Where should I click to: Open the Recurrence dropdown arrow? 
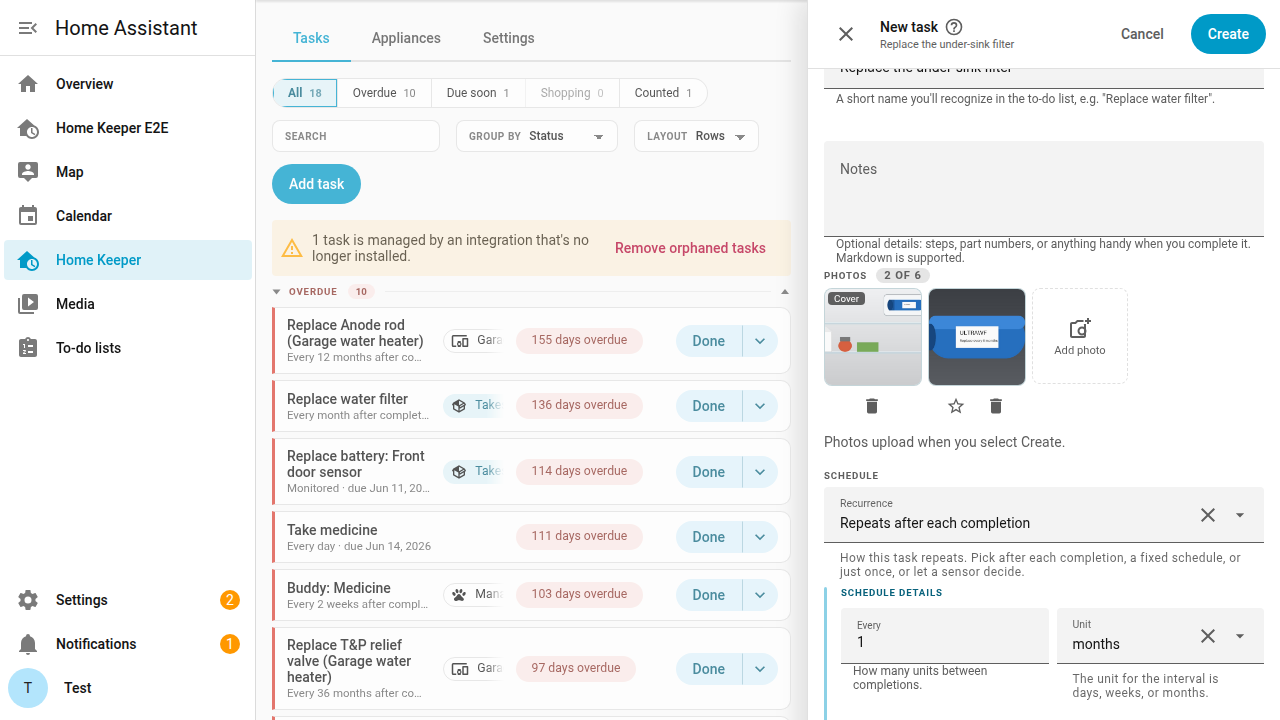[x=1240, y=515]
